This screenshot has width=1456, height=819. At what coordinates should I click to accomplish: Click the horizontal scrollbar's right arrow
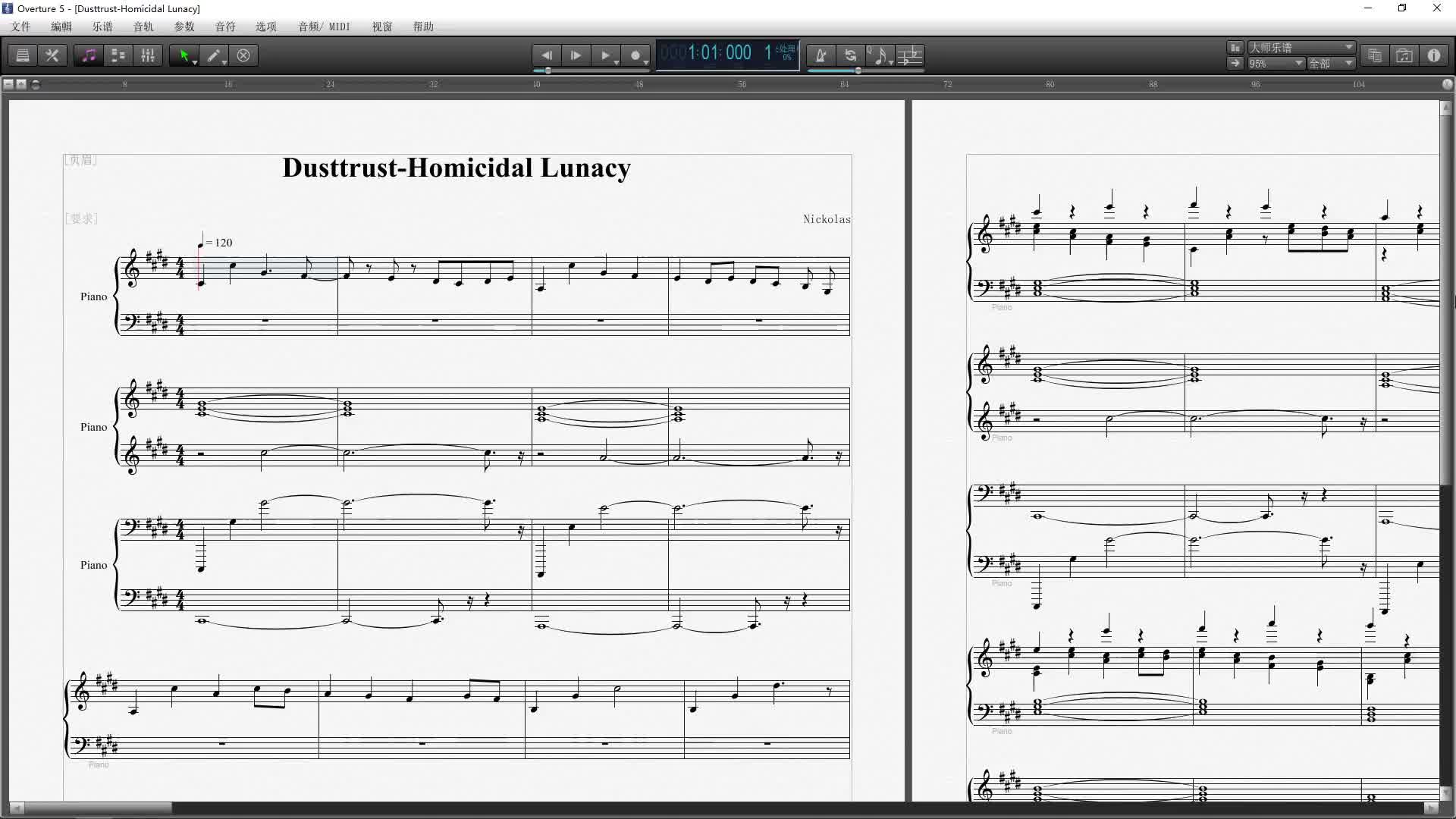click(1431, 808)
